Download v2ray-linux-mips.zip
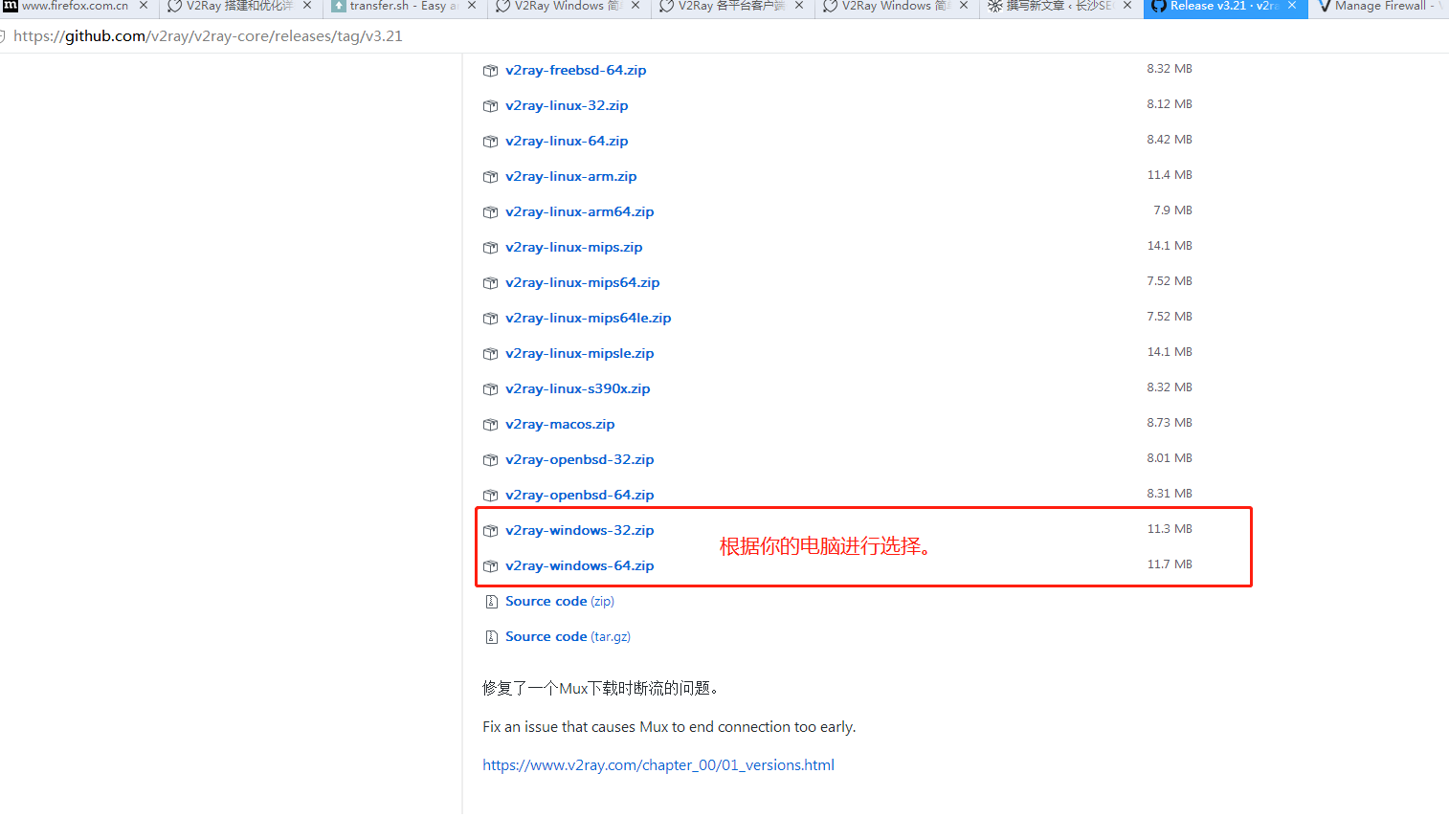 573,247
